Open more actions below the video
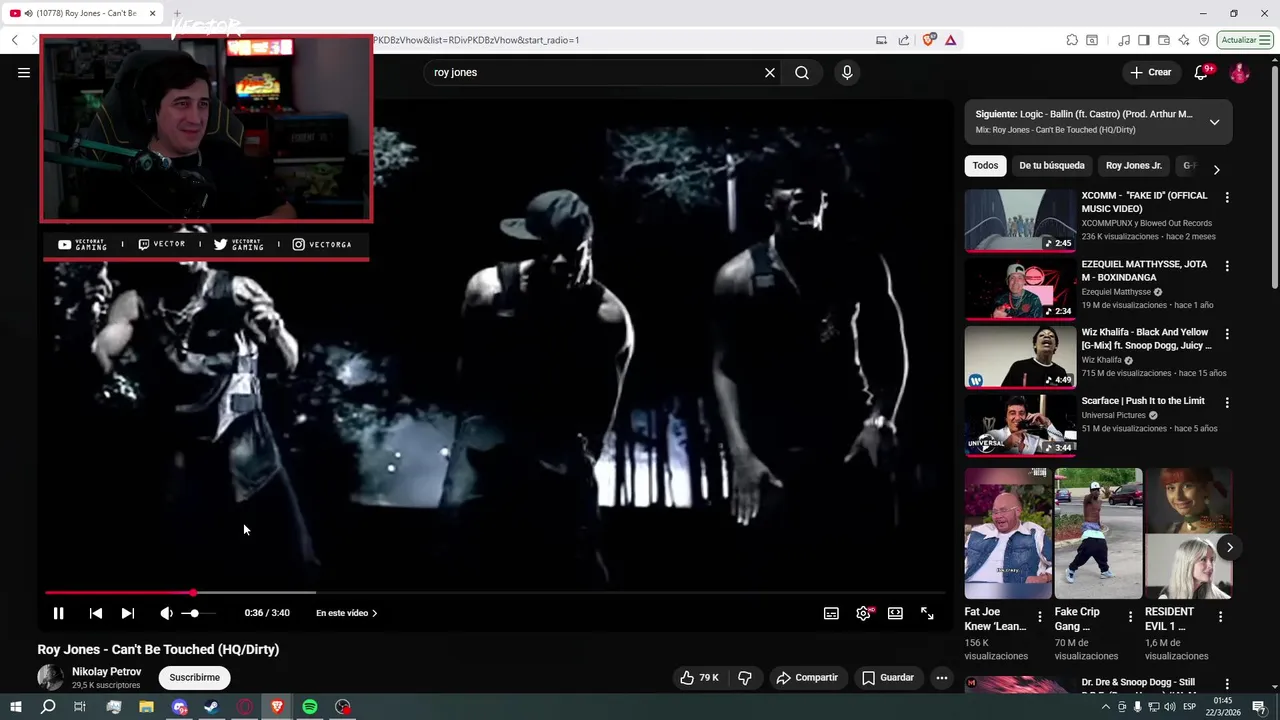 pyautogui.click(x=941, y=677)
